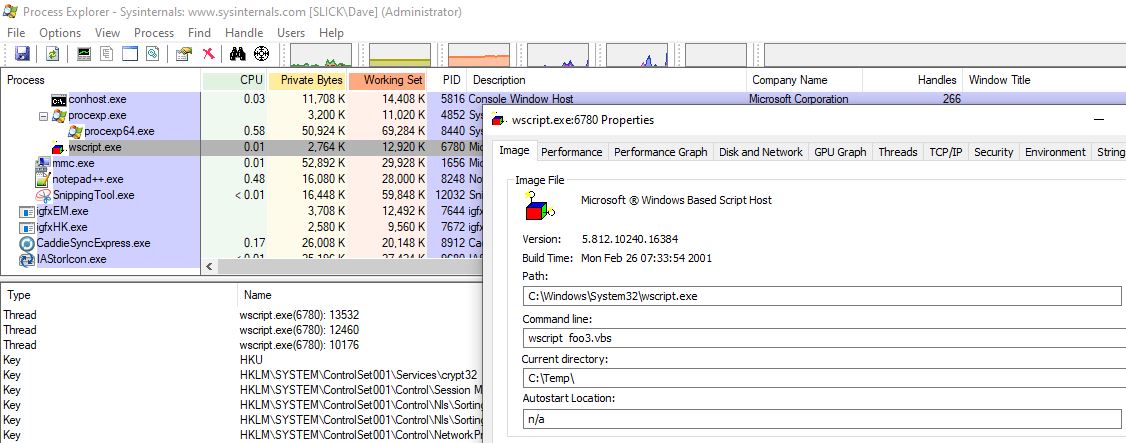The width and height of the screenshot is (1126, 443).
Task: Click the yellow commit history mini graph
Action: (x=400, y=55)
